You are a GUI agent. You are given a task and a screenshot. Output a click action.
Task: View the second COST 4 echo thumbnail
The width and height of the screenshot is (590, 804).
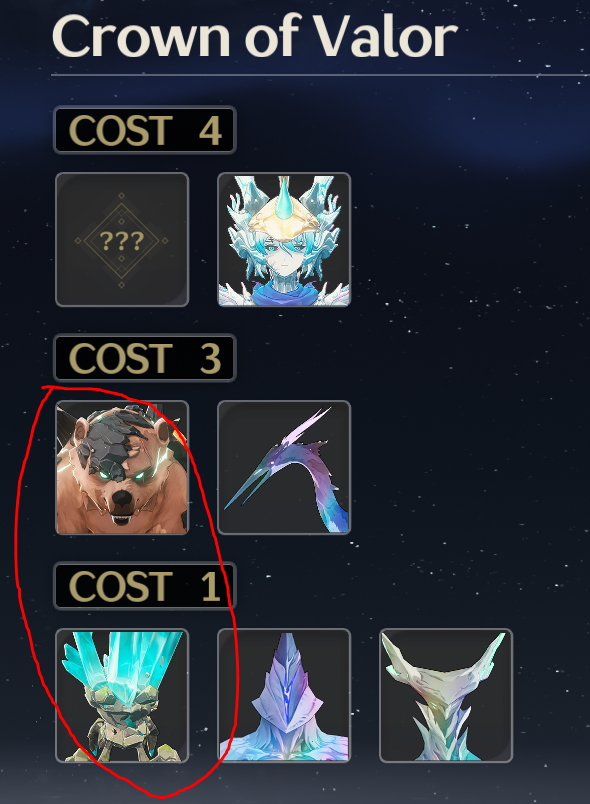[284, 239]
